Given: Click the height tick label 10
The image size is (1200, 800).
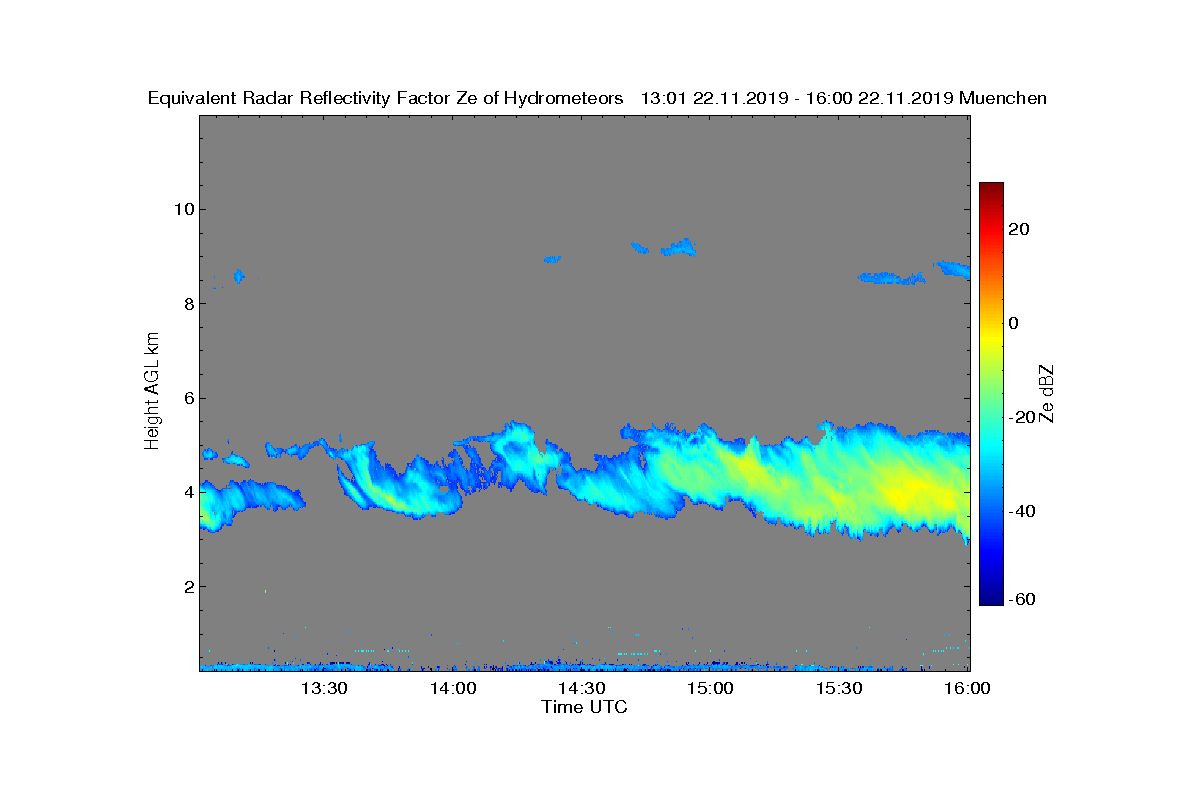Looking at the screenshot, I should (182, 209).
